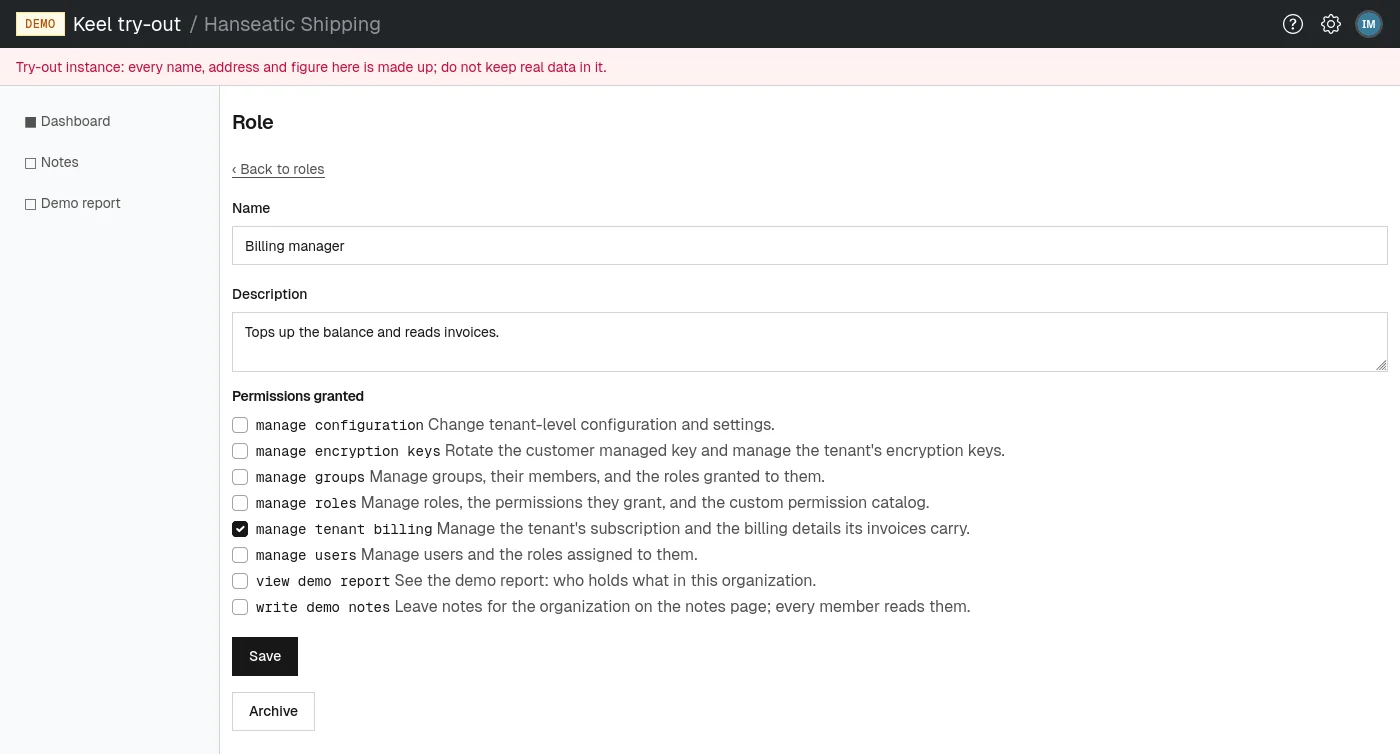
Task: Open the IM user avatar
Action: [x=1369, y=24]
